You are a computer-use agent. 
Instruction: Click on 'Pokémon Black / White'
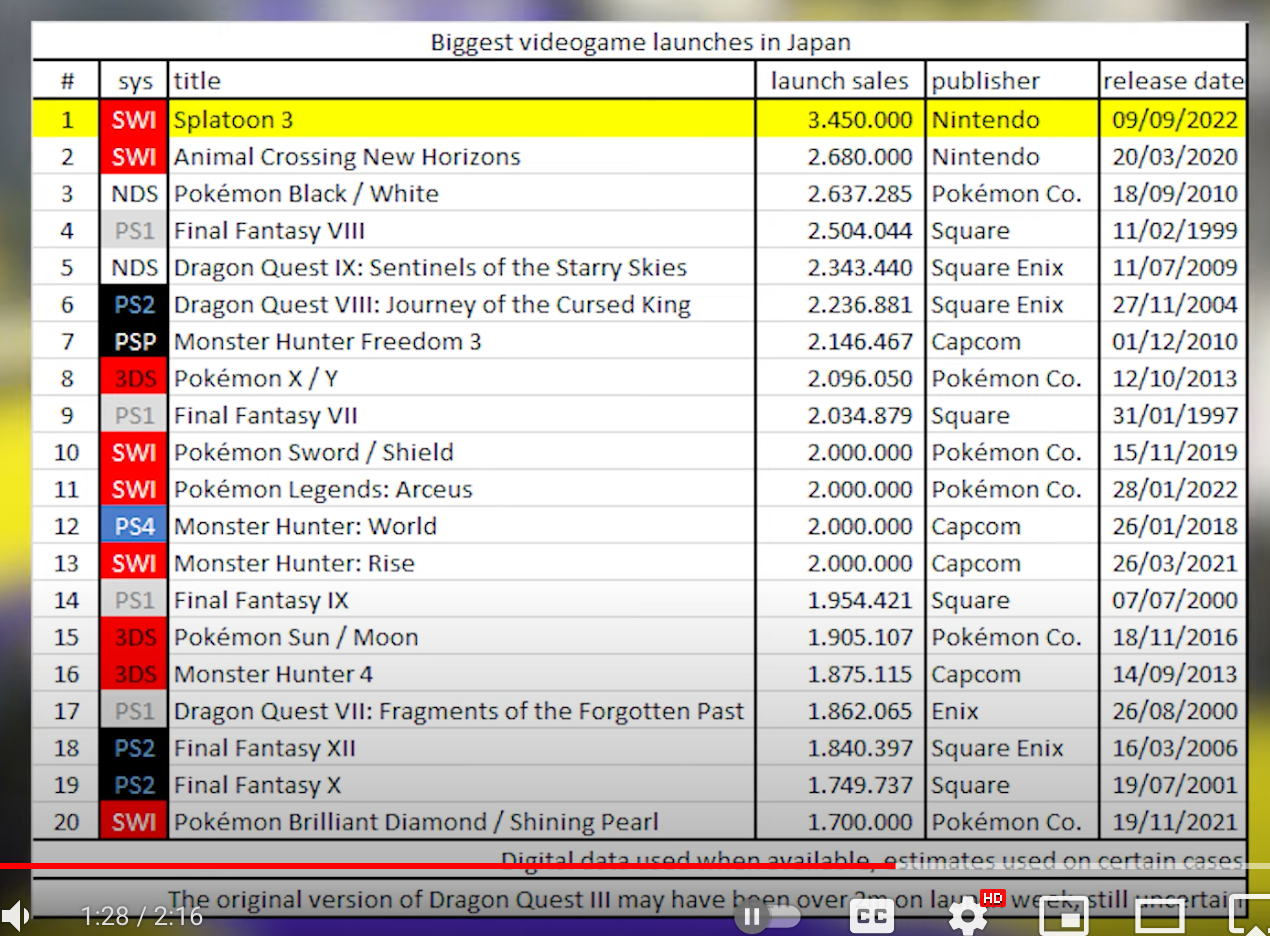(306, 194)
